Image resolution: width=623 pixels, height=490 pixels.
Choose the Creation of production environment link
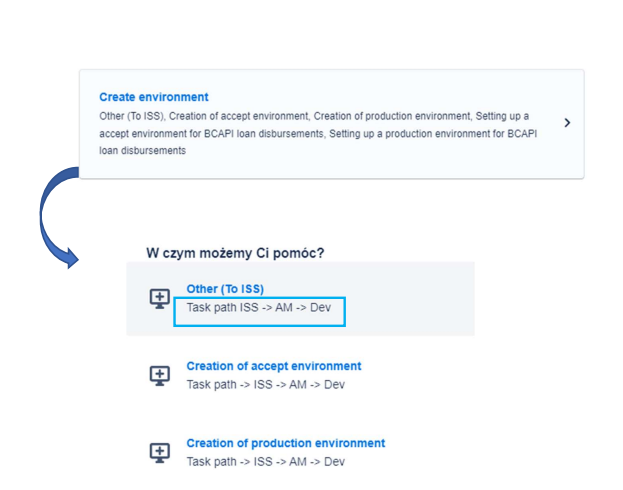(285, 443)
